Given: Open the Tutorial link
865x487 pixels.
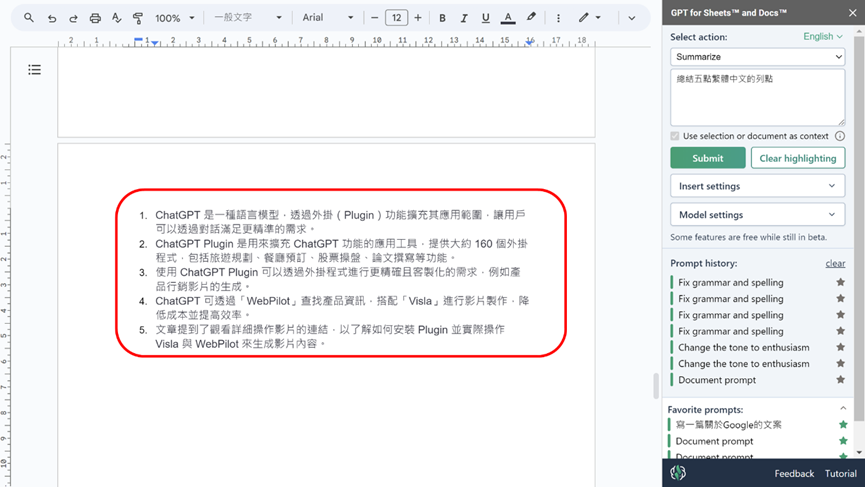Looking at the screenshot, I should tap(841, 474).
